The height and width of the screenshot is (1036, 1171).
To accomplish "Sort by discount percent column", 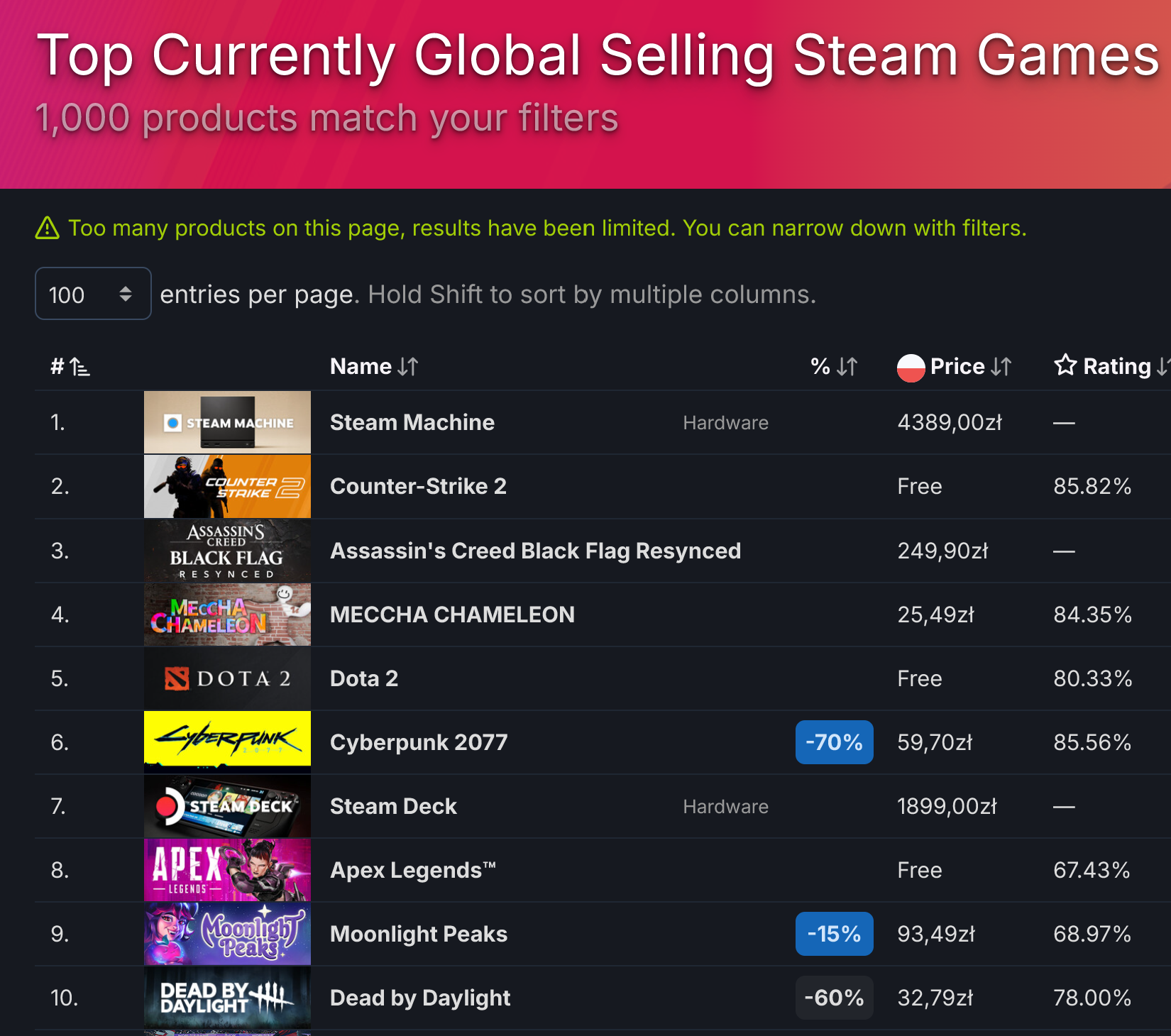I will [834, 367].
